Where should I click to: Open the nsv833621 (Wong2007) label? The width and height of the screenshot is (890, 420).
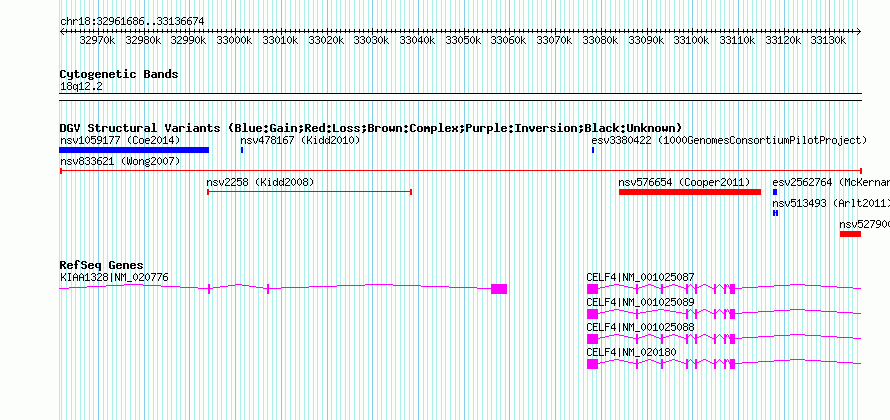click(120, 161)
